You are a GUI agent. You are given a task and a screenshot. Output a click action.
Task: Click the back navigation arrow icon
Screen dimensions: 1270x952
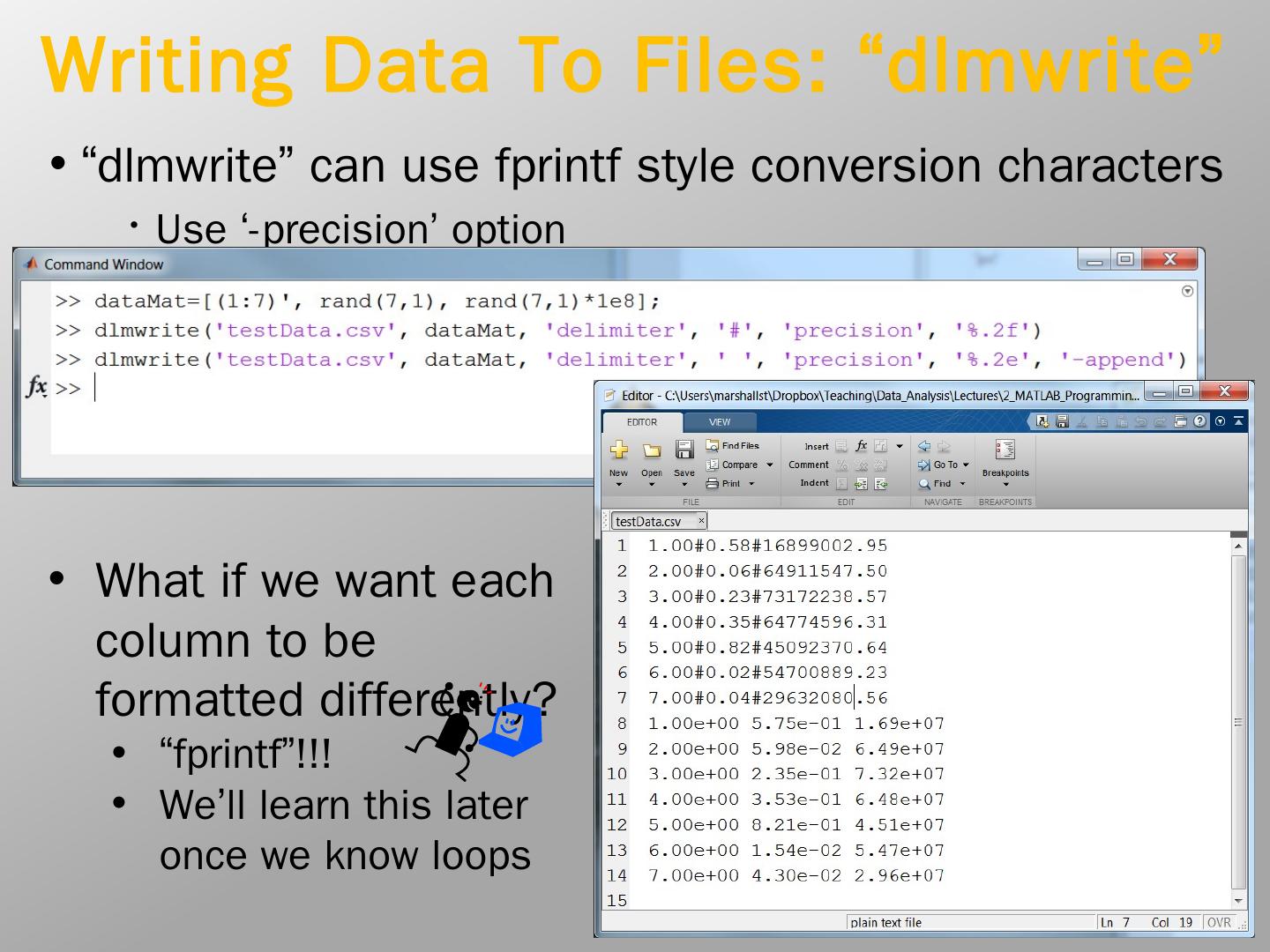[924, 446]
